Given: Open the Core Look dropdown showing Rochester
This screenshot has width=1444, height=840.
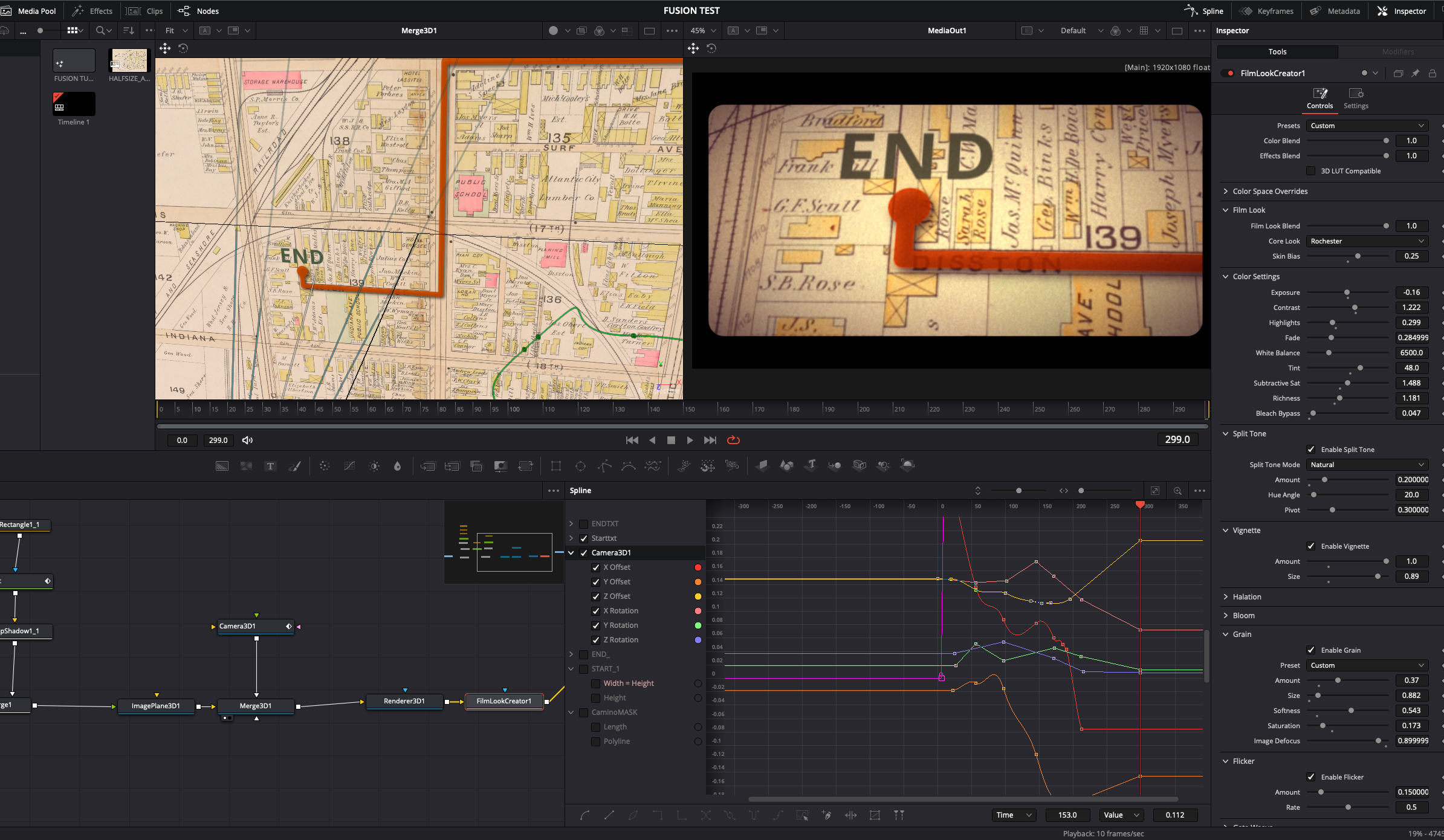Looking at the screenshot, I should coord(1367,241).
